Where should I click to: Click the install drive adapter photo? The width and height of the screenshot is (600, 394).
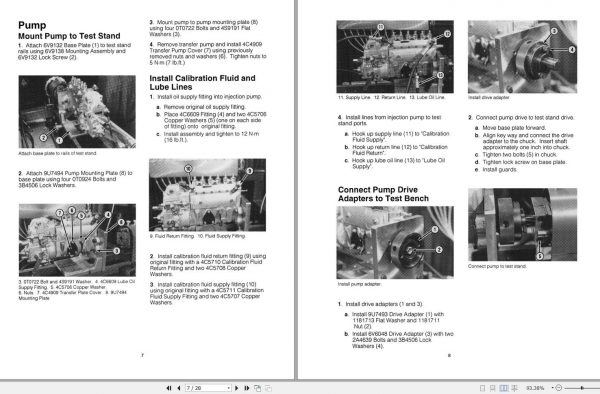[x=522, y=57]
